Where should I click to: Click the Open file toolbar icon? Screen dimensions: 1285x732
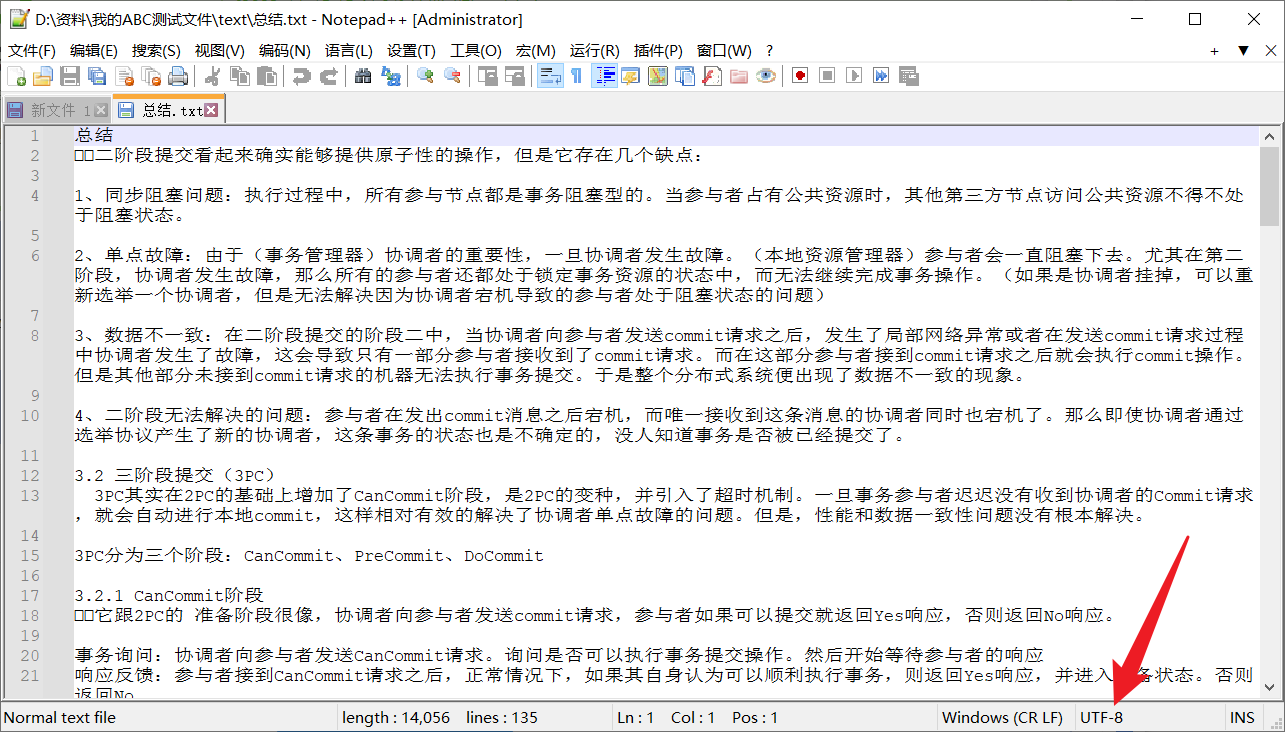(x=43, y=76)
